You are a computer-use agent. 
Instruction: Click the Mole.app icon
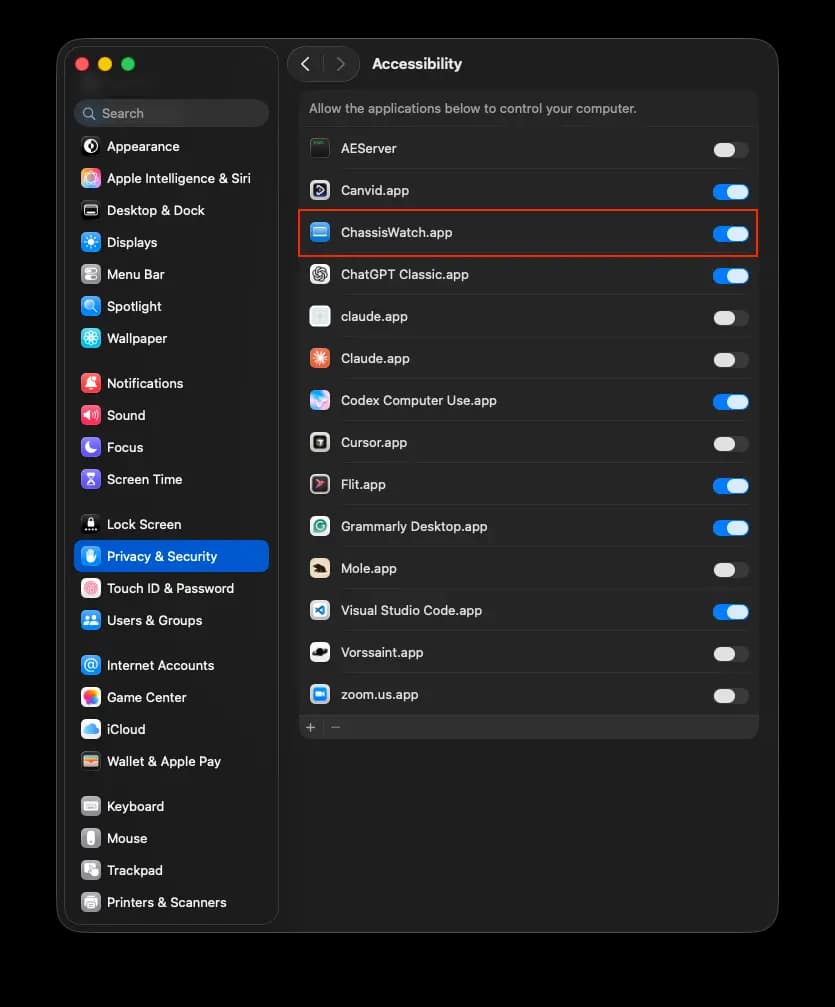point(320,568)
